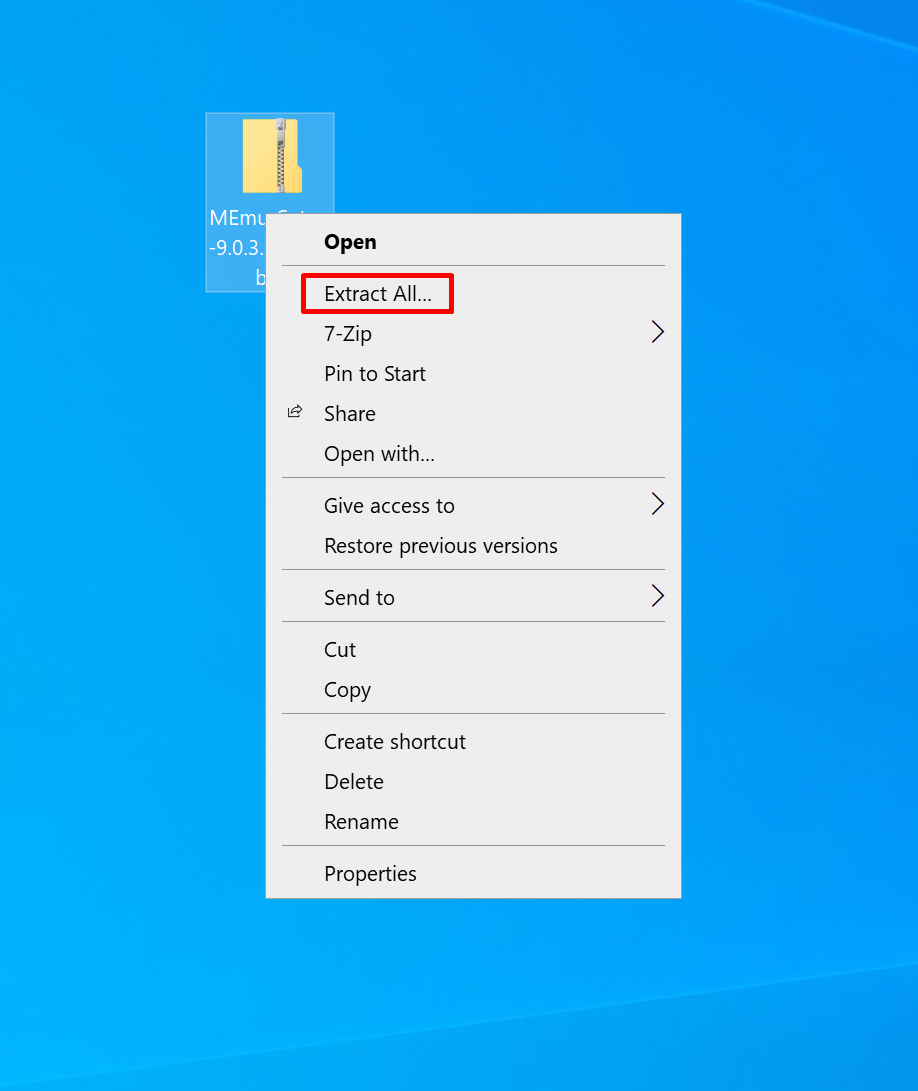This screenshot has width=918, height=1091.
Task: Open Properties for the zip file
Action: pyautogui.click(x=370, y=874)
